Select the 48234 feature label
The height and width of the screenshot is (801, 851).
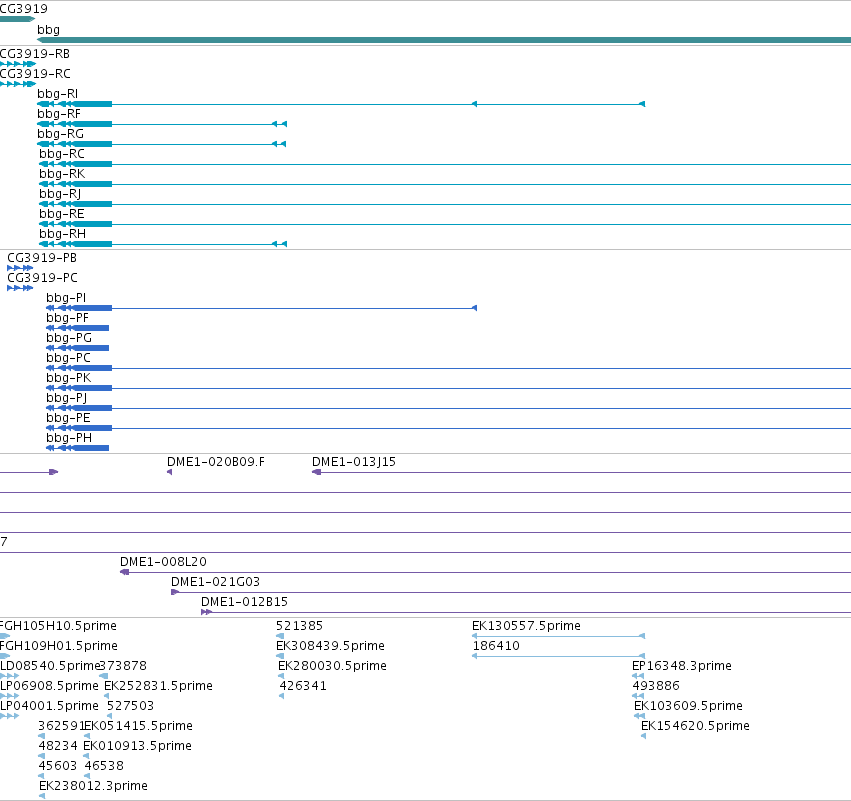click(x=58, y=746)
